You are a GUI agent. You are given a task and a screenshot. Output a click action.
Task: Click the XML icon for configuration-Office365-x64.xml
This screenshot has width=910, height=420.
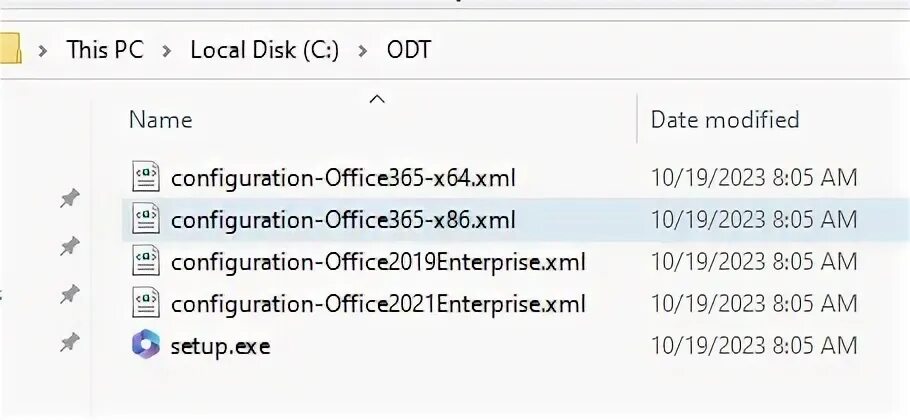(x=146, y=177)
